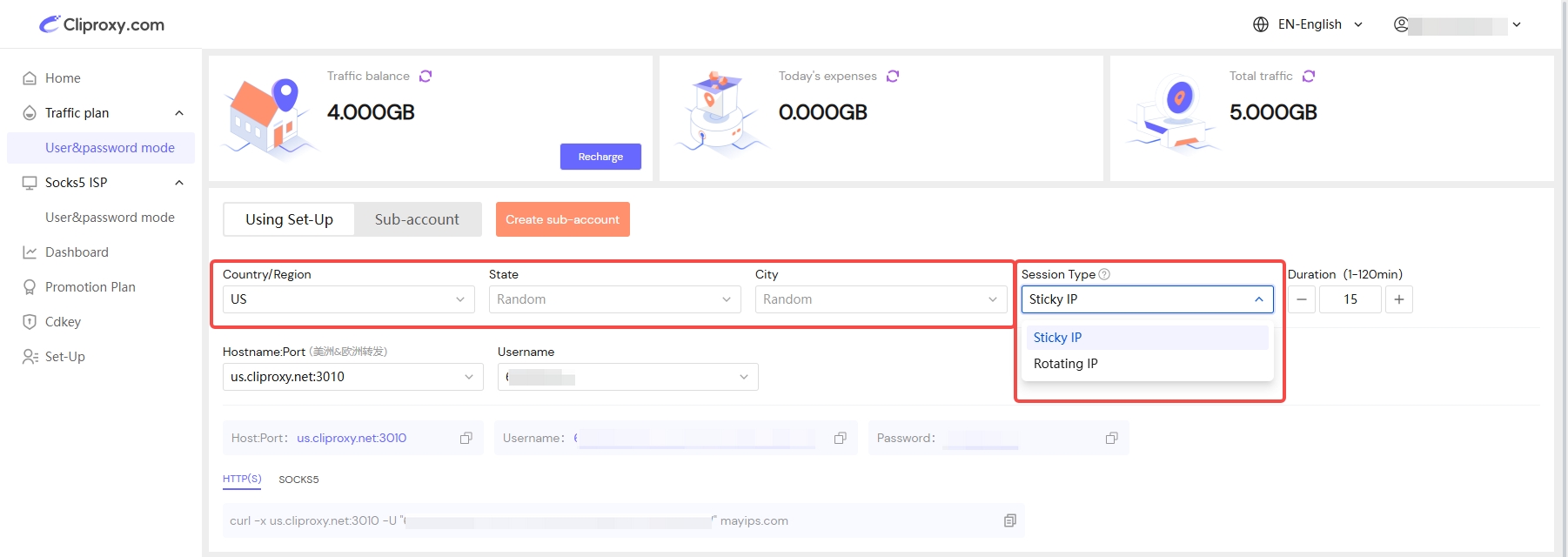
Task: Collapse the Traffic plan sidebar section
Action: pyautogui.click(x=179, y=113)
